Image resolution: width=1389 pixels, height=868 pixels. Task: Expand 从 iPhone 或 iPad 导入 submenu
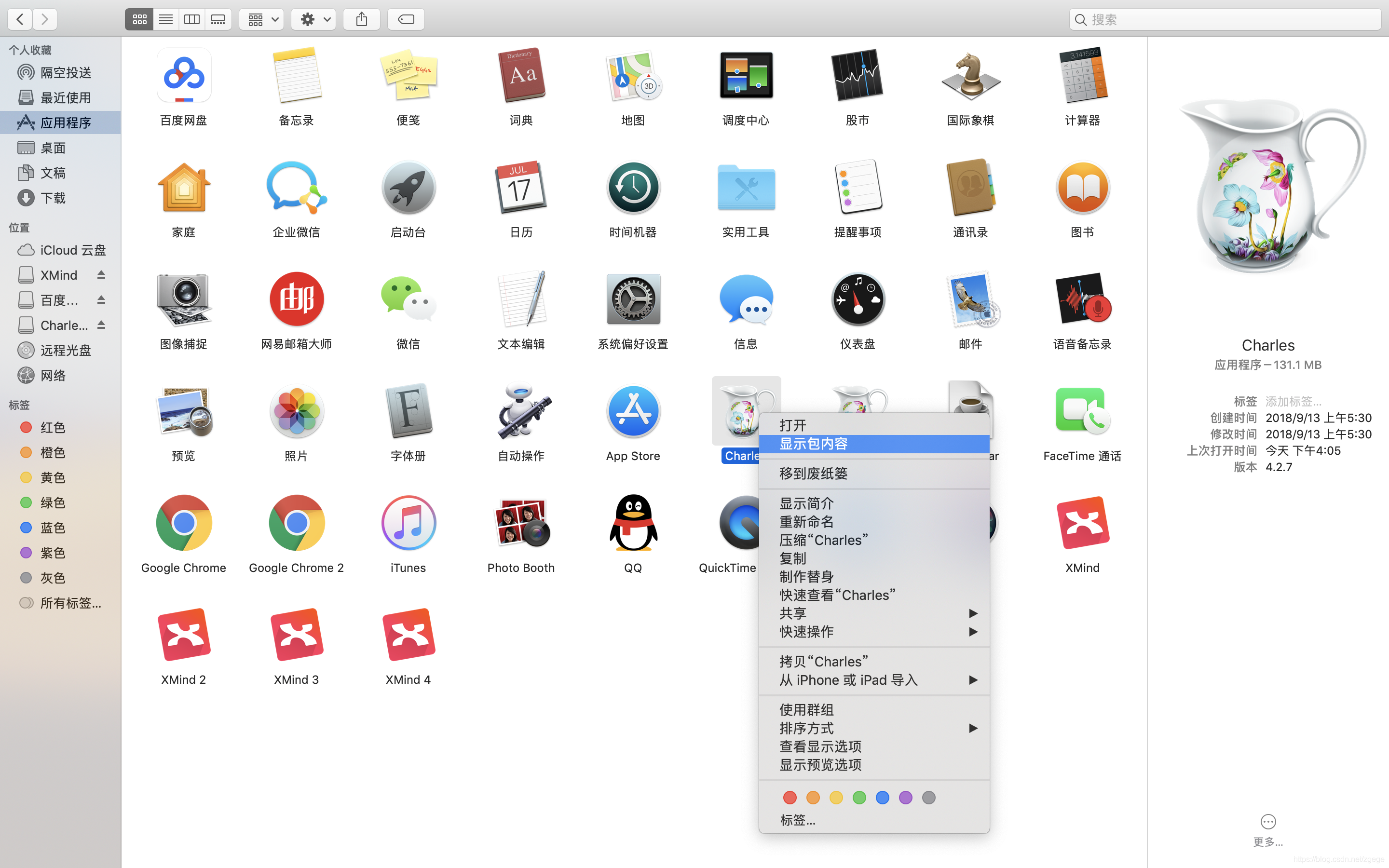pos(874,680)
